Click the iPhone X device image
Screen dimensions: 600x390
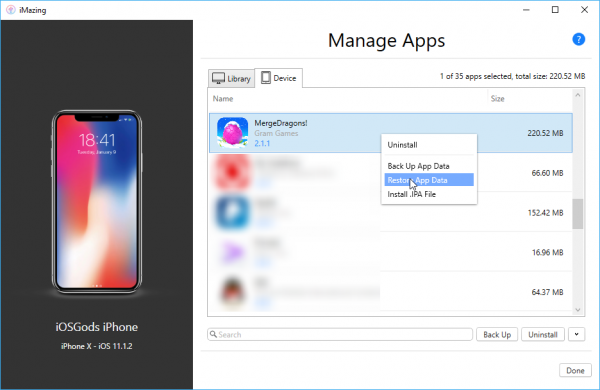coord(97,202)
